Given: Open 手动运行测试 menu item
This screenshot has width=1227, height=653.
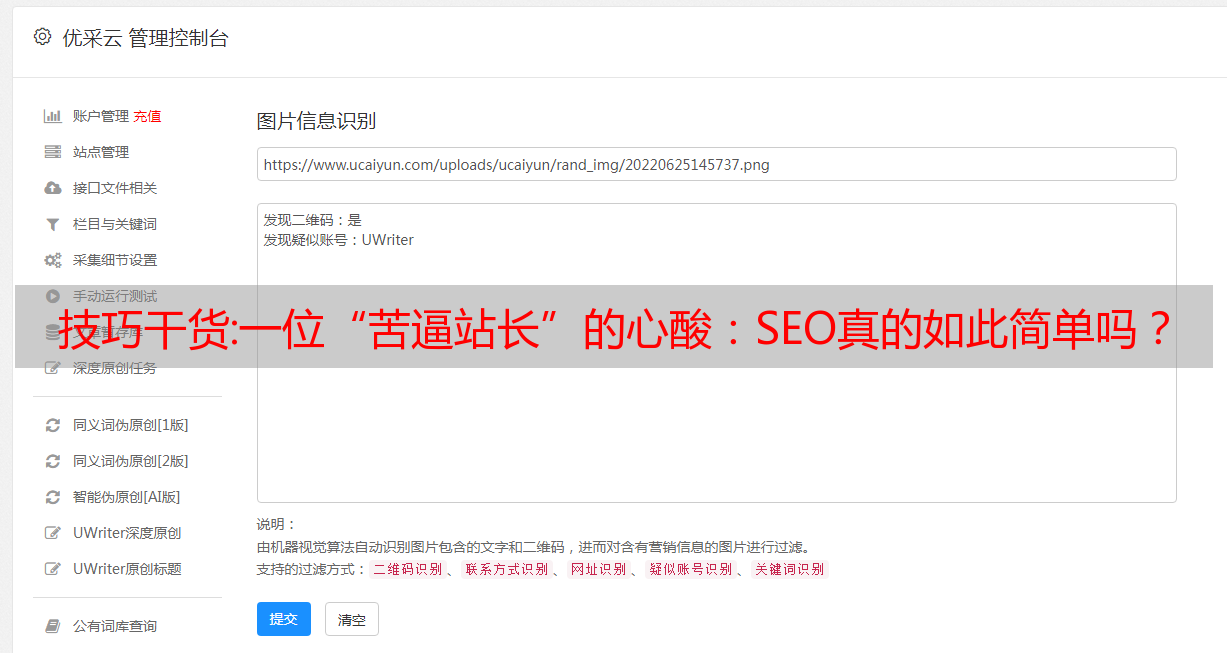Looking at the screenshot, I should click(x=115, y=296).
